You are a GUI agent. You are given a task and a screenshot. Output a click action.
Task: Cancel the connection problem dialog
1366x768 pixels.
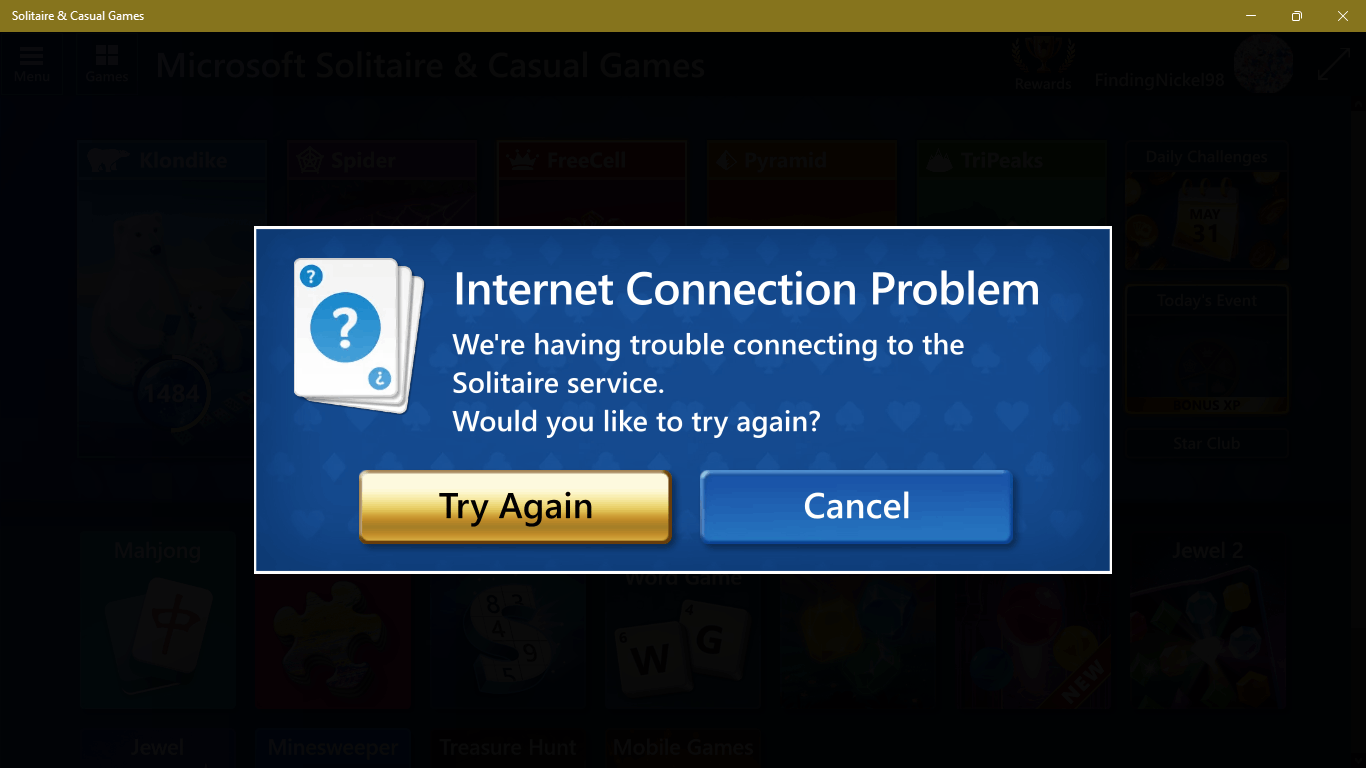[857, 506]
